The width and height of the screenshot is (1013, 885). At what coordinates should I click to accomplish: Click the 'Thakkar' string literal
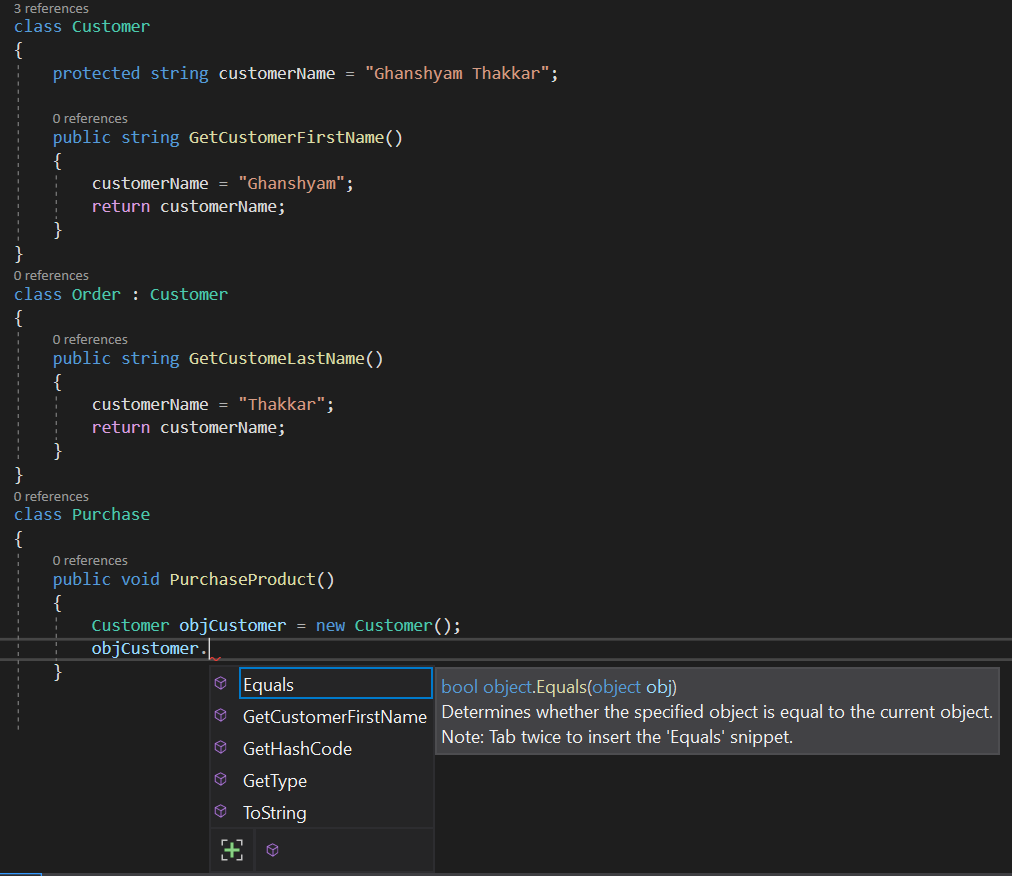(282, 403)
